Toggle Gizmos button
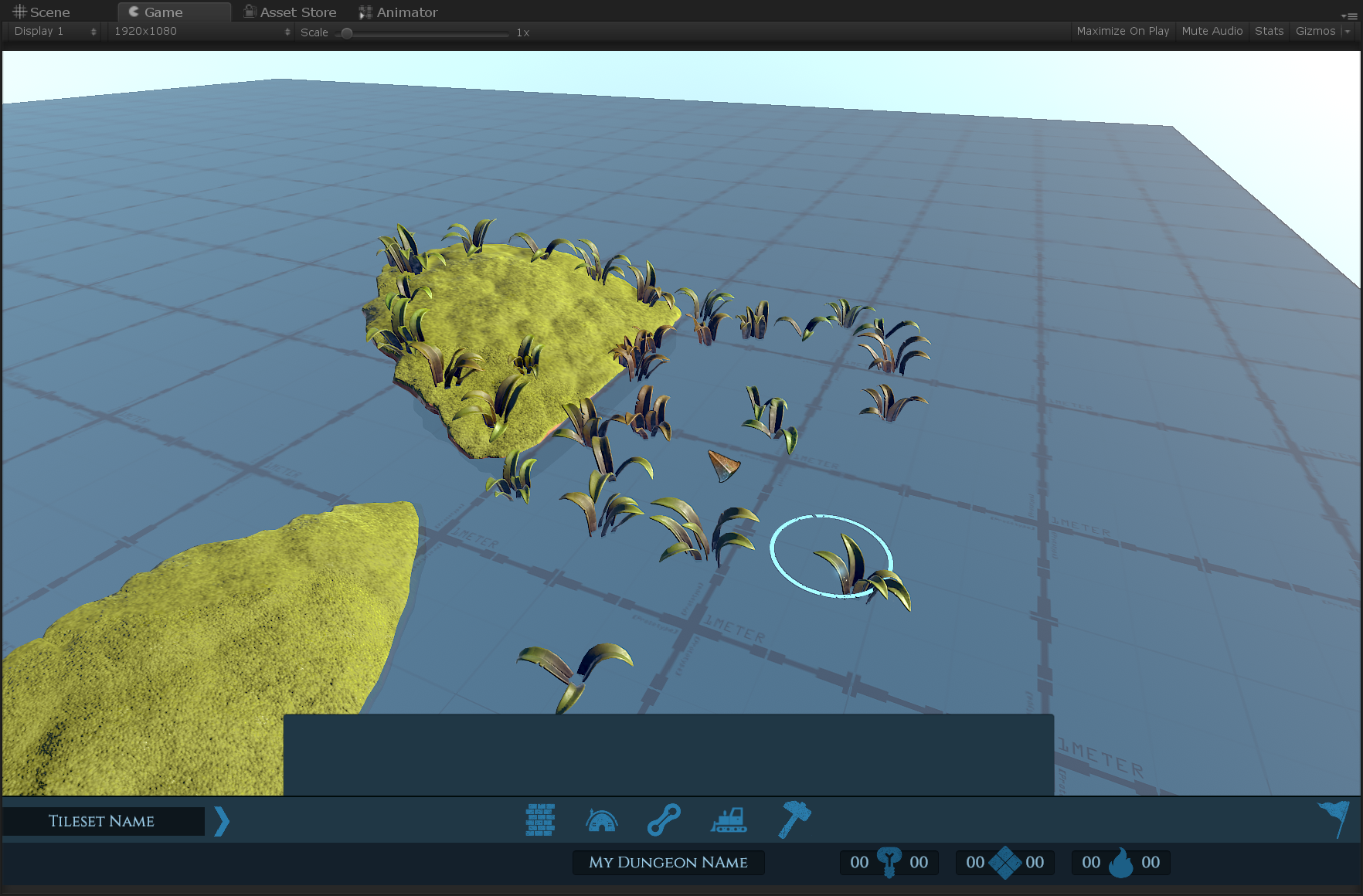Screen dimensions: 1363x896 tap(1315, 31)
